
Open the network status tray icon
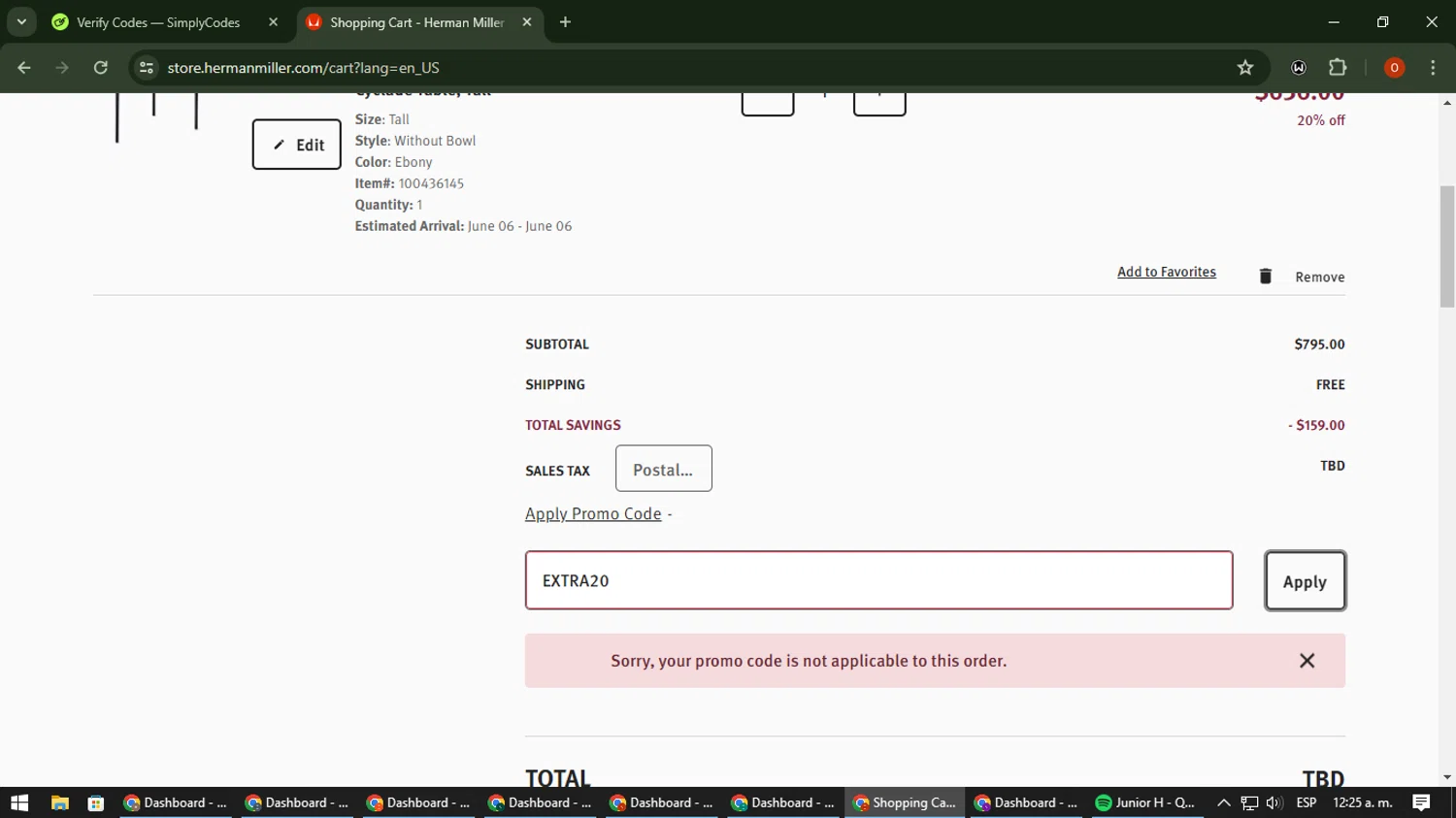pos(1249,802)
